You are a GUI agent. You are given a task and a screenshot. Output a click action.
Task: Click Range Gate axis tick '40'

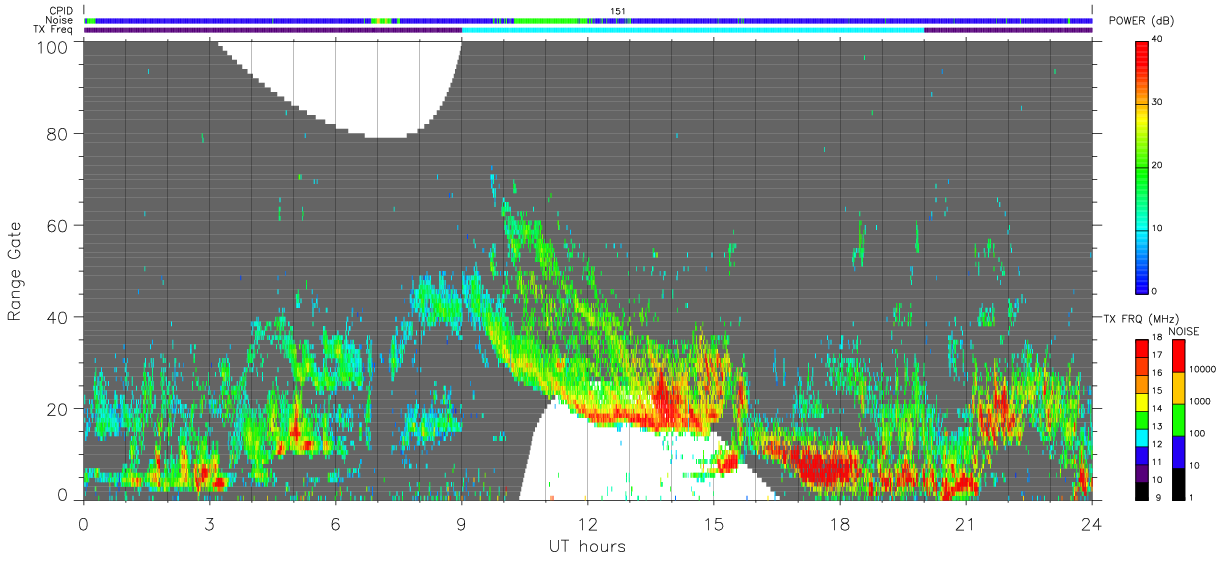[x=57, y=318]
